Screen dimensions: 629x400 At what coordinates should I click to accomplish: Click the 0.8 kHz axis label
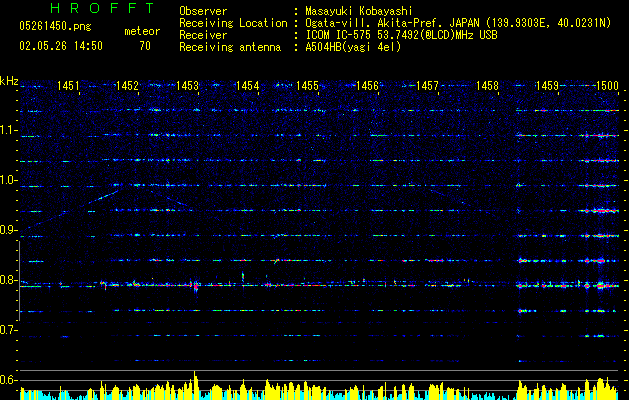(9, 280)
